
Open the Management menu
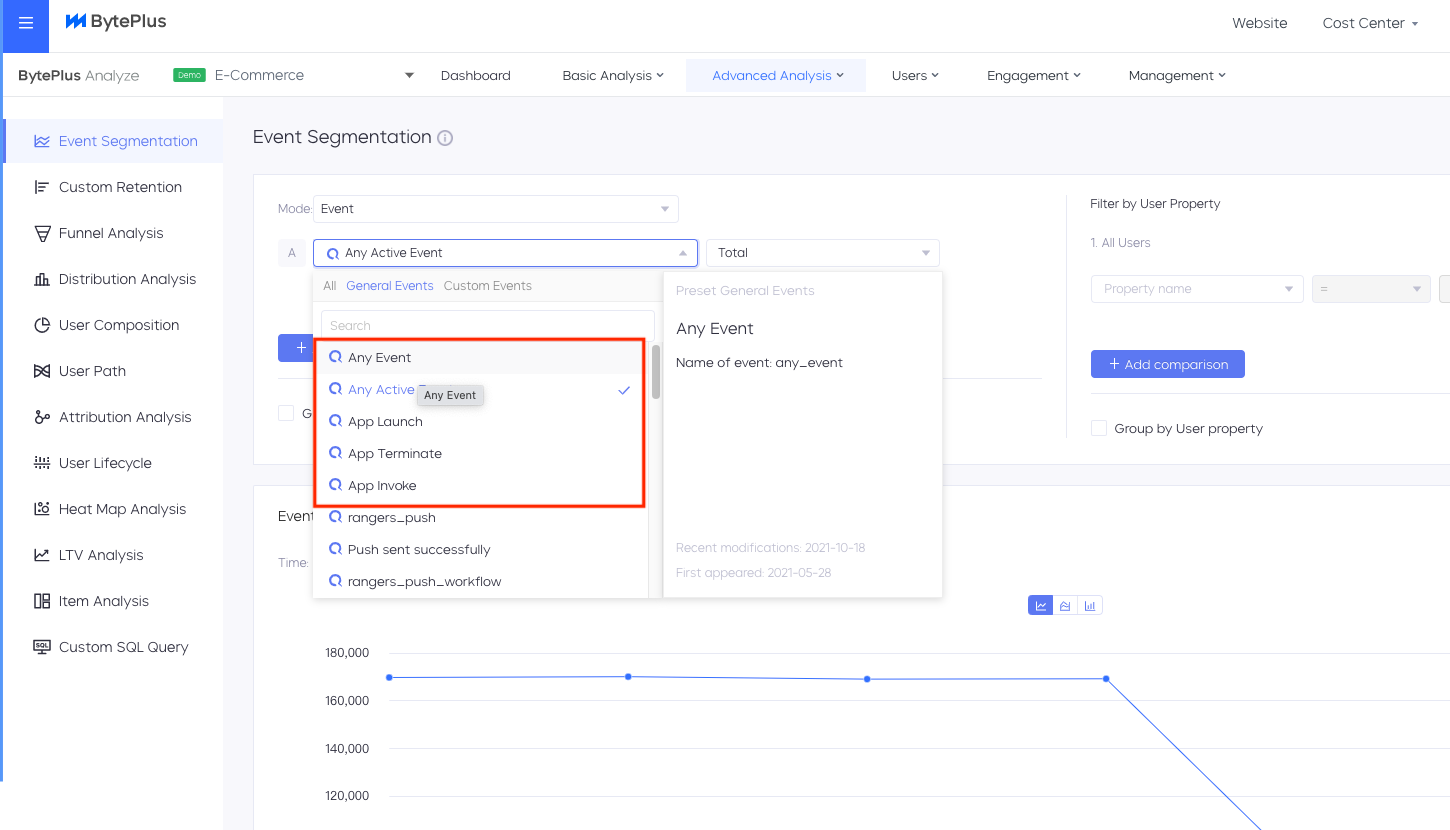click(1177, 75)
